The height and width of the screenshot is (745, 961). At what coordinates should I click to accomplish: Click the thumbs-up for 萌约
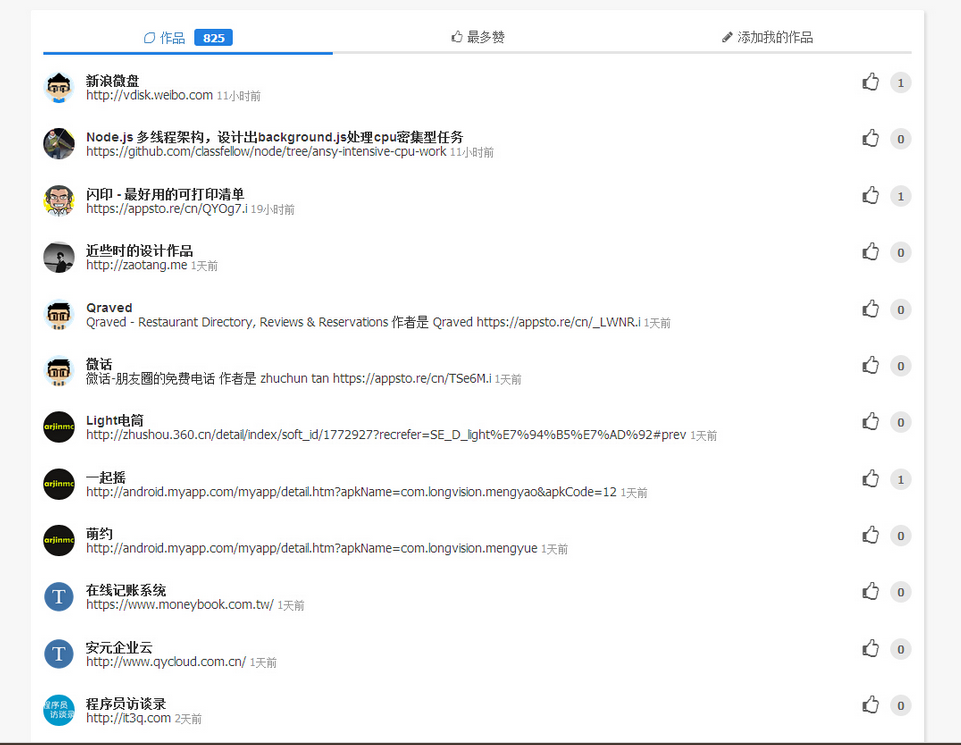(x=870, y=535)
